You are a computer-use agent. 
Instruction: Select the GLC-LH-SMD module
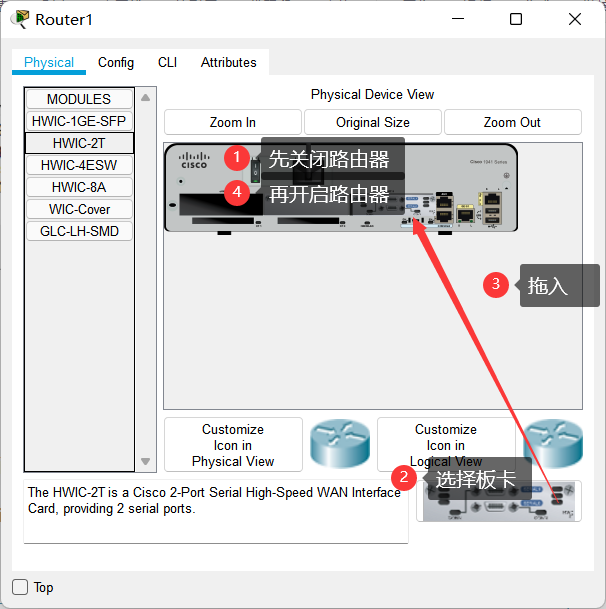[x=79, y=231]
